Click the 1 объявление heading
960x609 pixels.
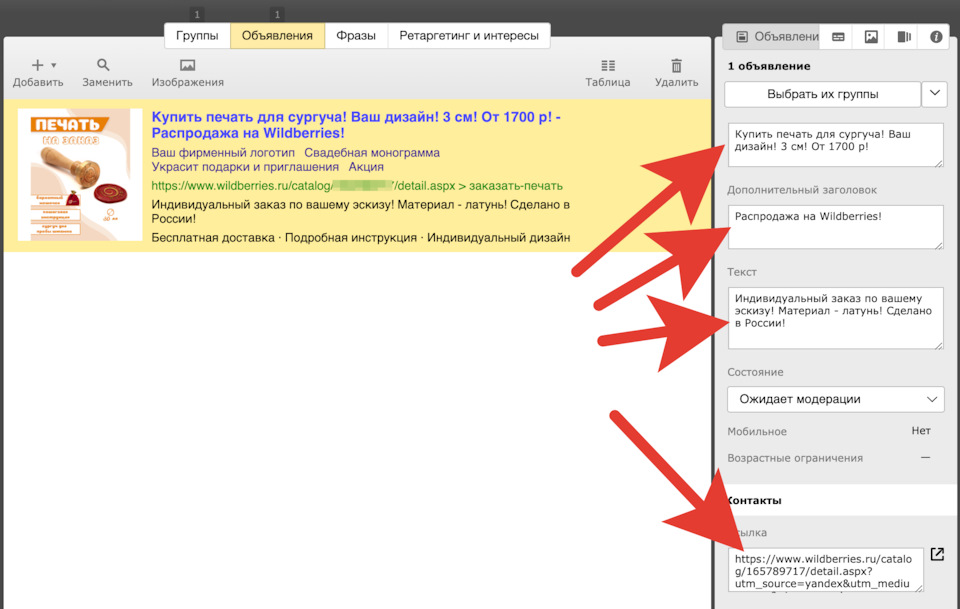pyautogui.click(x=769, y=66)
